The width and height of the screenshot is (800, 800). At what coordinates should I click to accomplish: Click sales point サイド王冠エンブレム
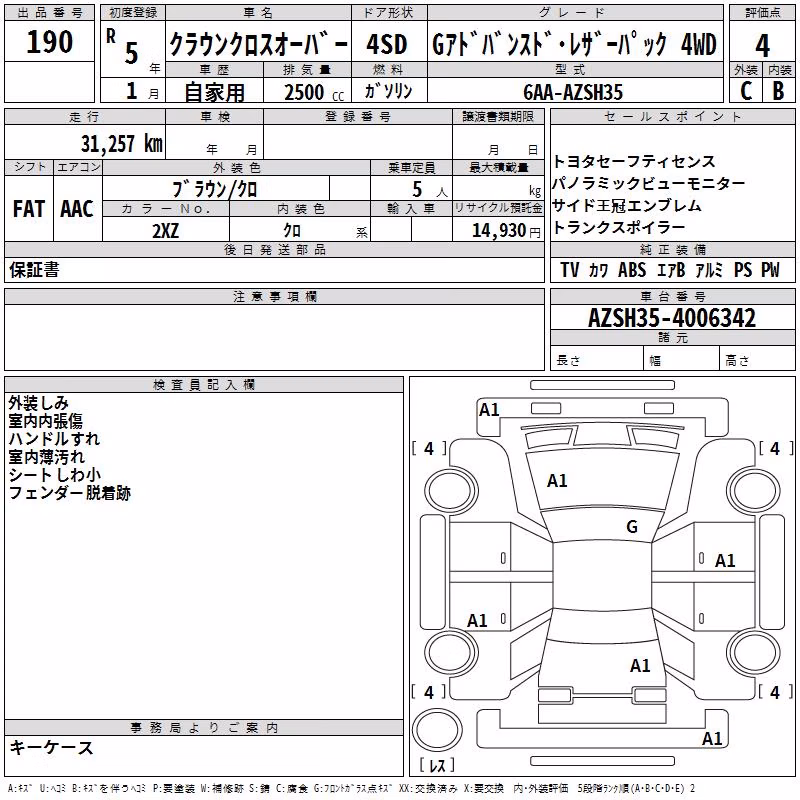click(627, 205)
